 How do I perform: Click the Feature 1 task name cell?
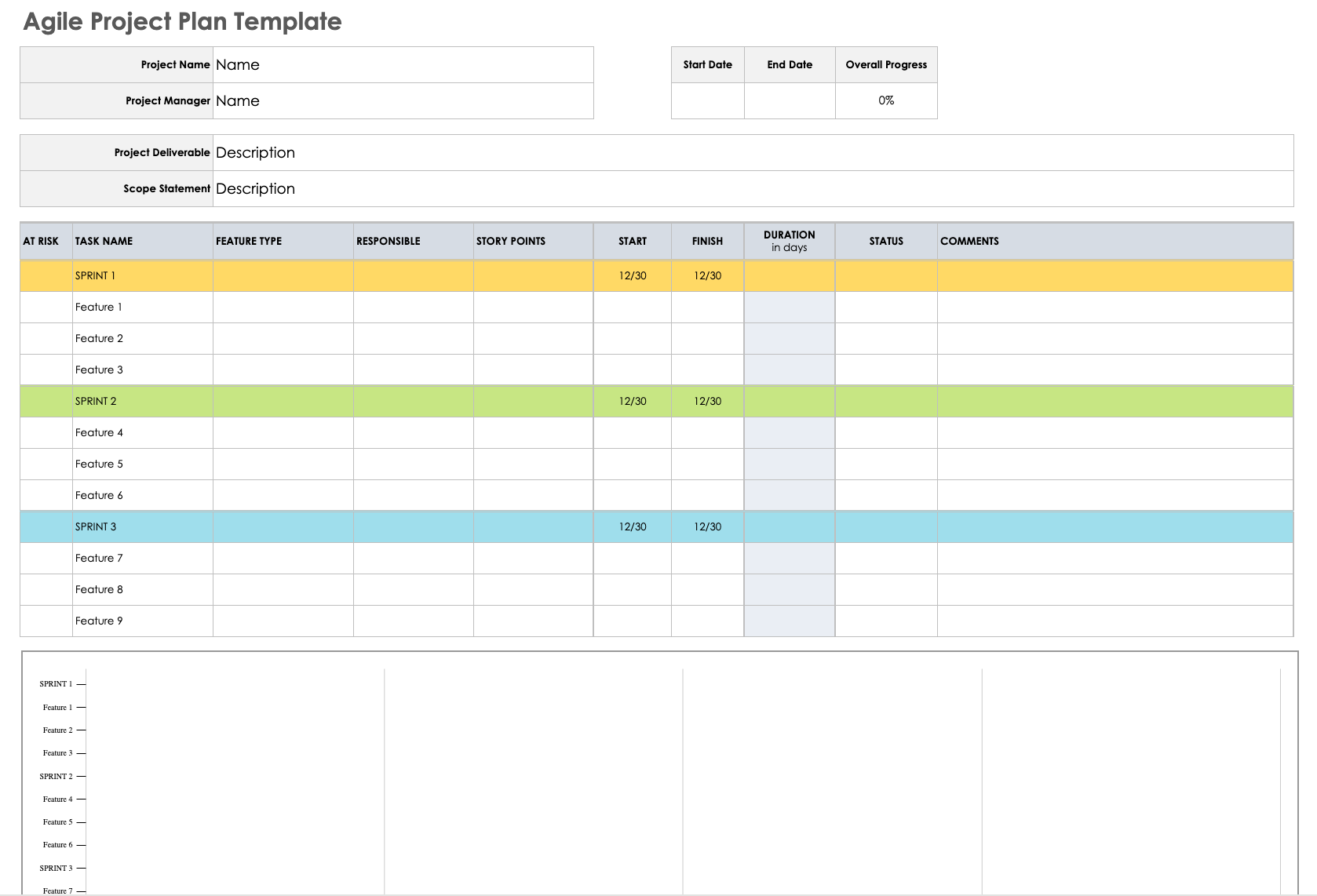(x=141, y=307)
